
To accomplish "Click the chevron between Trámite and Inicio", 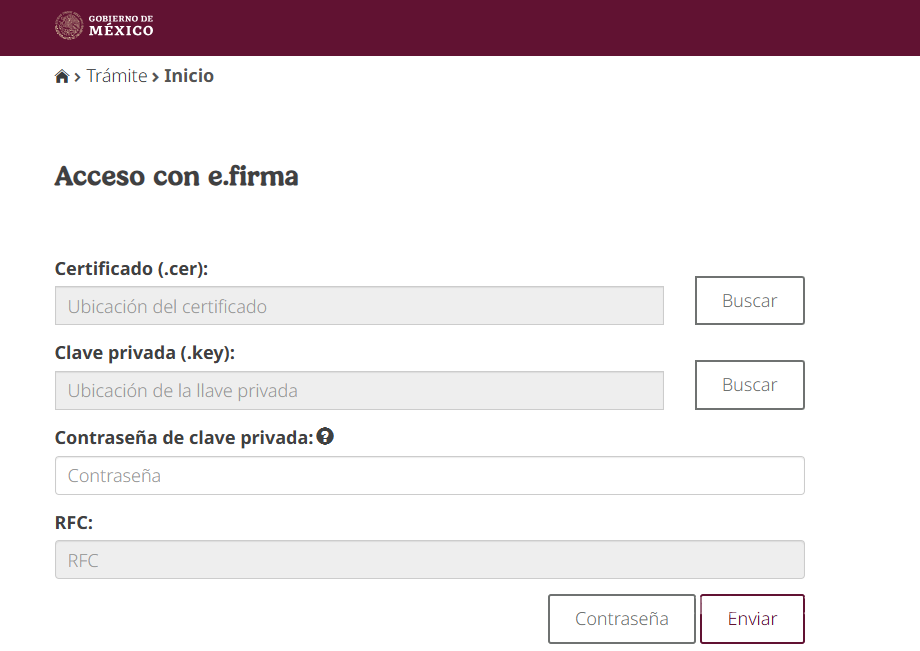I will pyautogui.click(x=156, y=77).
